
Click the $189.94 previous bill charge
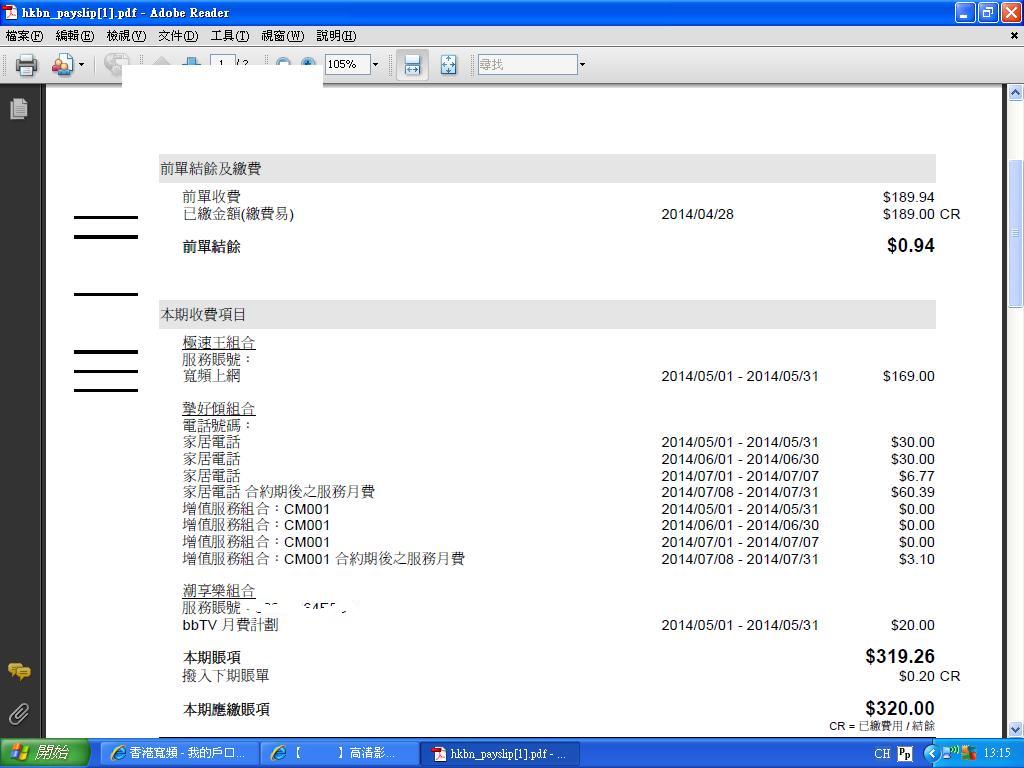(x=908, y=197)
